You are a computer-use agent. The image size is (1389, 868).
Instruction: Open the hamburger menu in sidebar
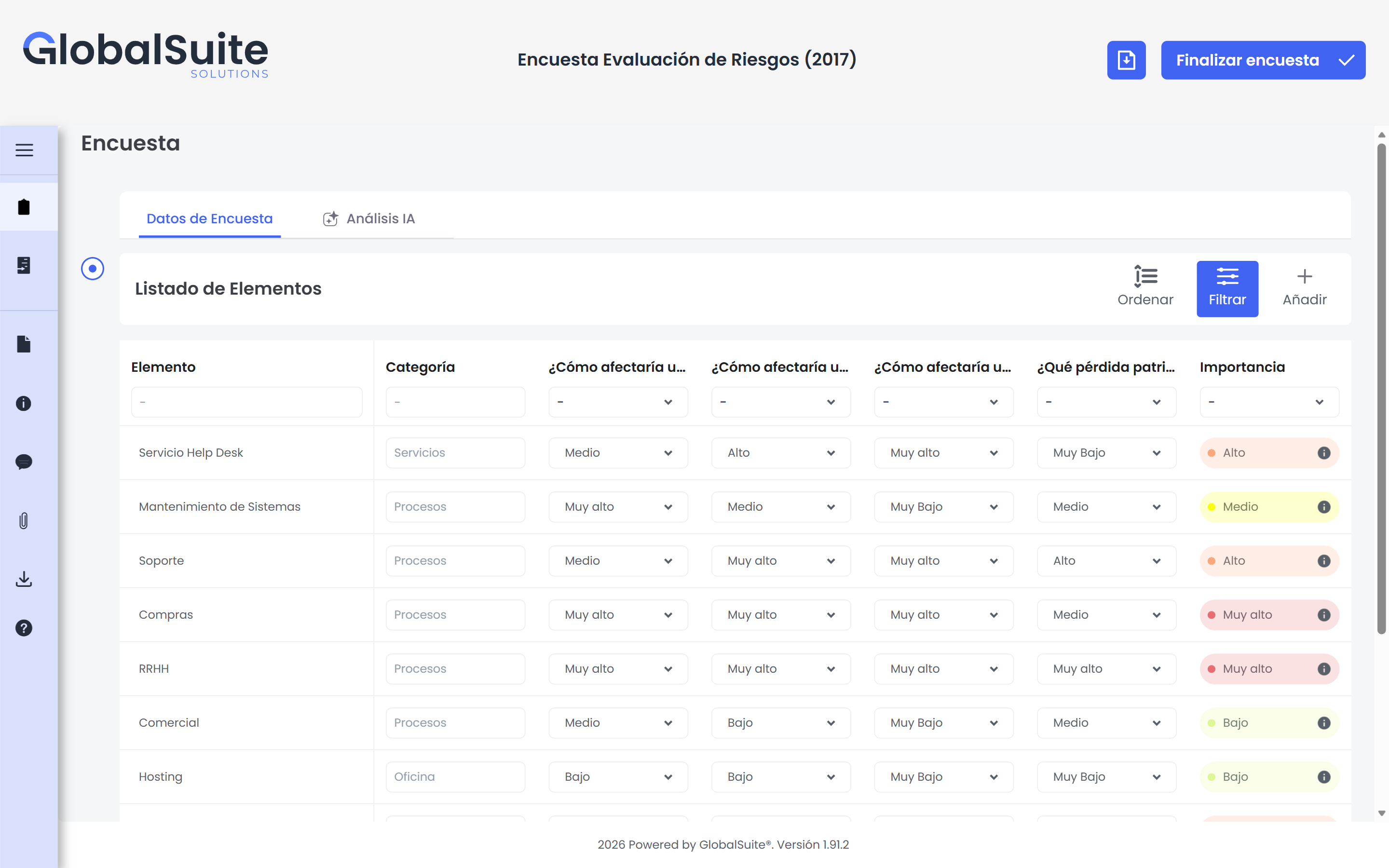(x=24, y=150)
